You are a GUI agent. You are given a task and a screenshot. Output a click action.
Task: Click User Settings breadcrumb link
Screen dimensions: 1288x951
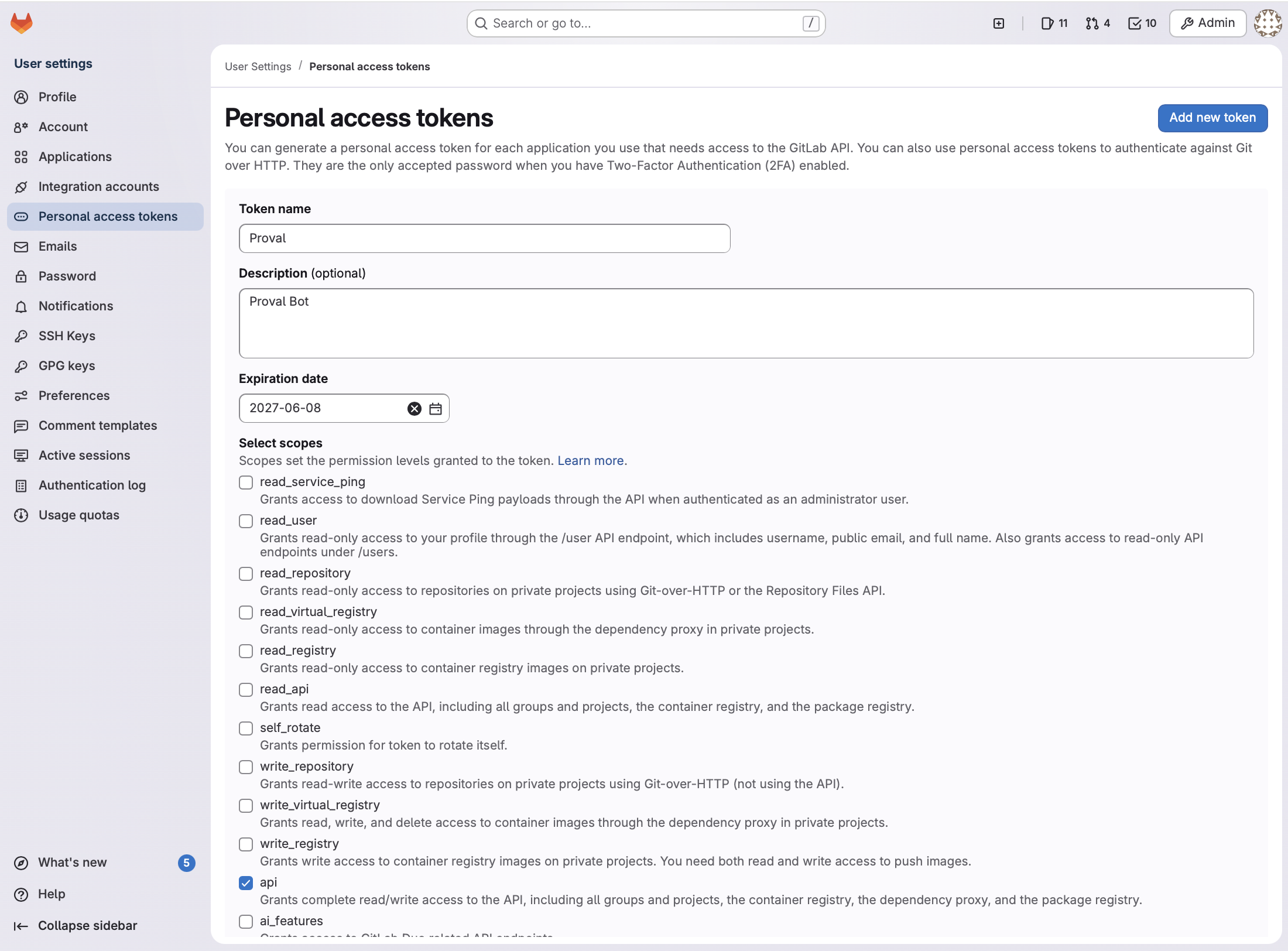258,67
